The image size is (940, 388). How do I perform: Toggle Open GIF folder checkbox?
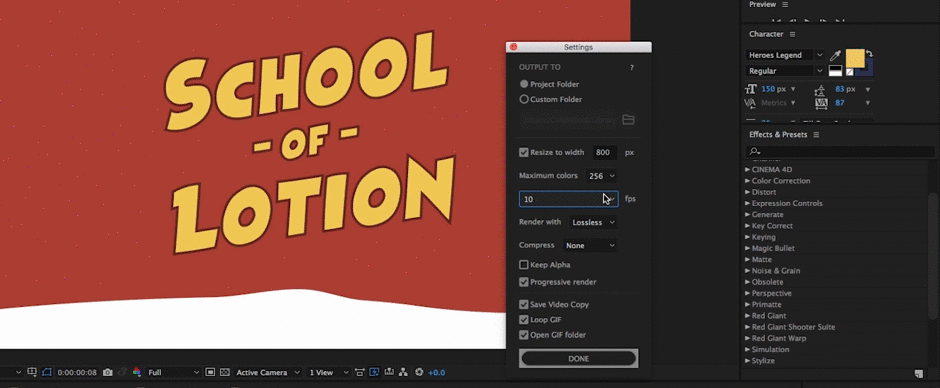coord(524,335)
